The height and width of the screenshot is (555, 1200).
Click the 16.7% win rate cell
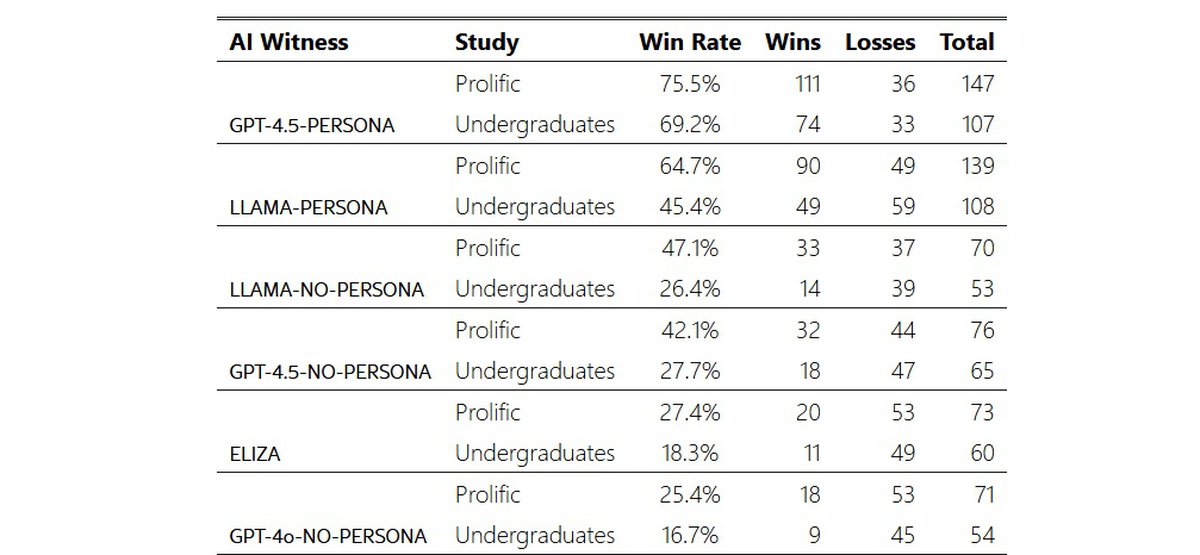[x=691, y=535]
